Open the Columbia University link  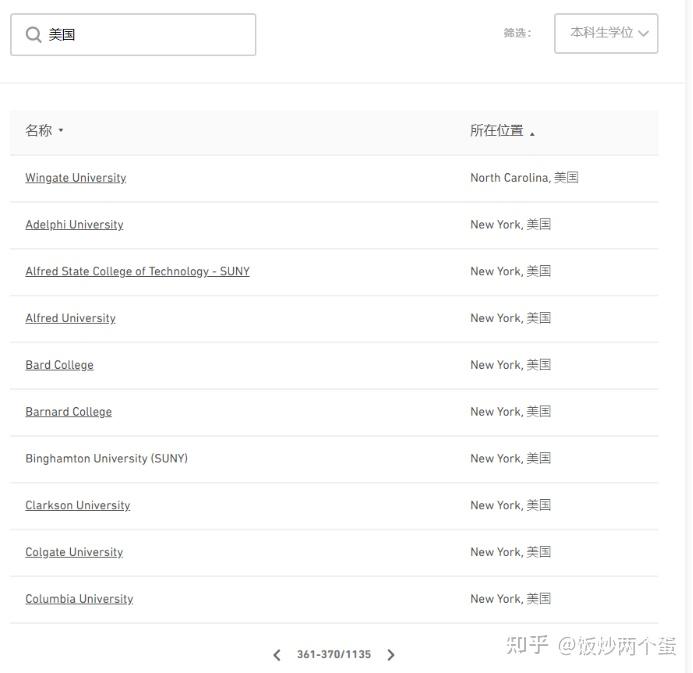79,599
